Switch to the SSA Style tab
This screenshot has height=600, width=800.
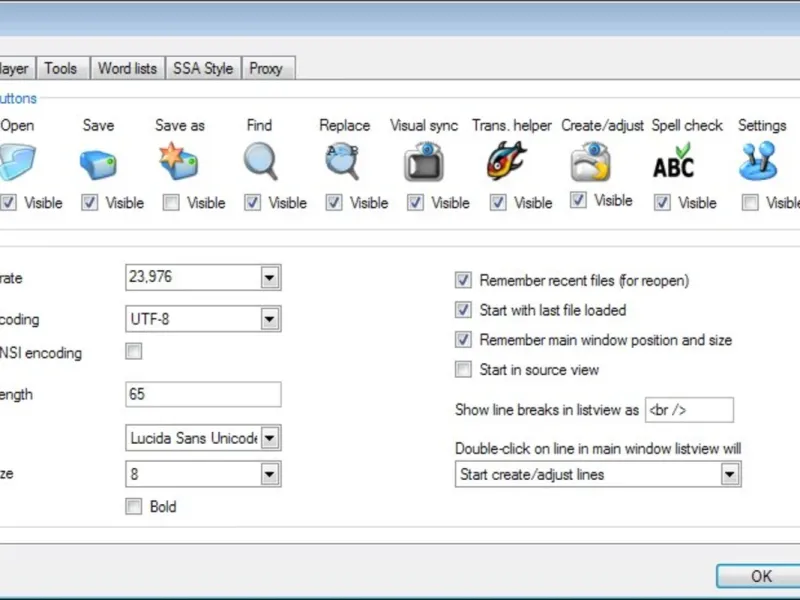coord(203,68)
